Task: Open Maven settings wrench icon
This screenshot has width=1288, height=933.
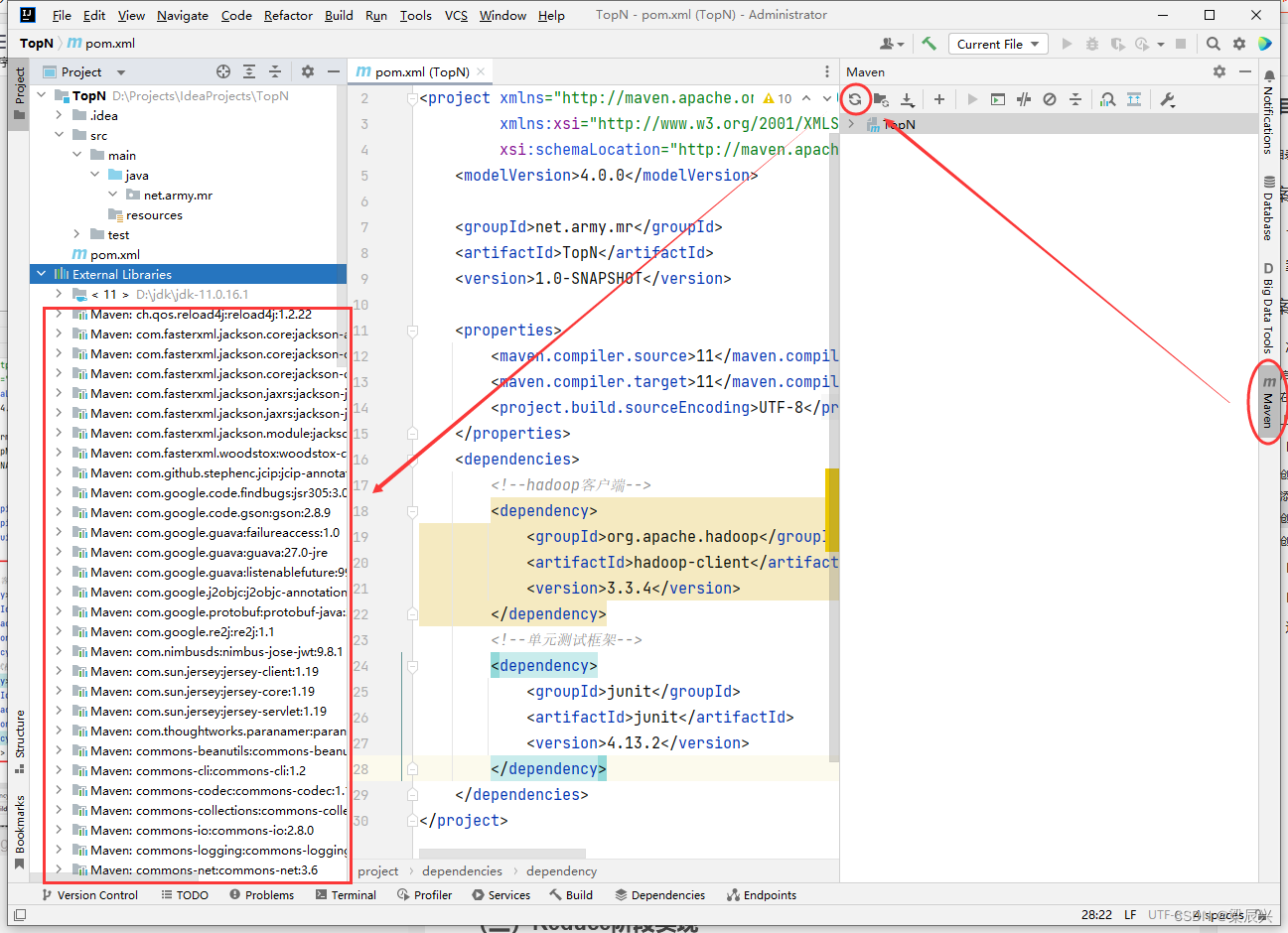Action: pyautogui.click(x=1168, y=99)
